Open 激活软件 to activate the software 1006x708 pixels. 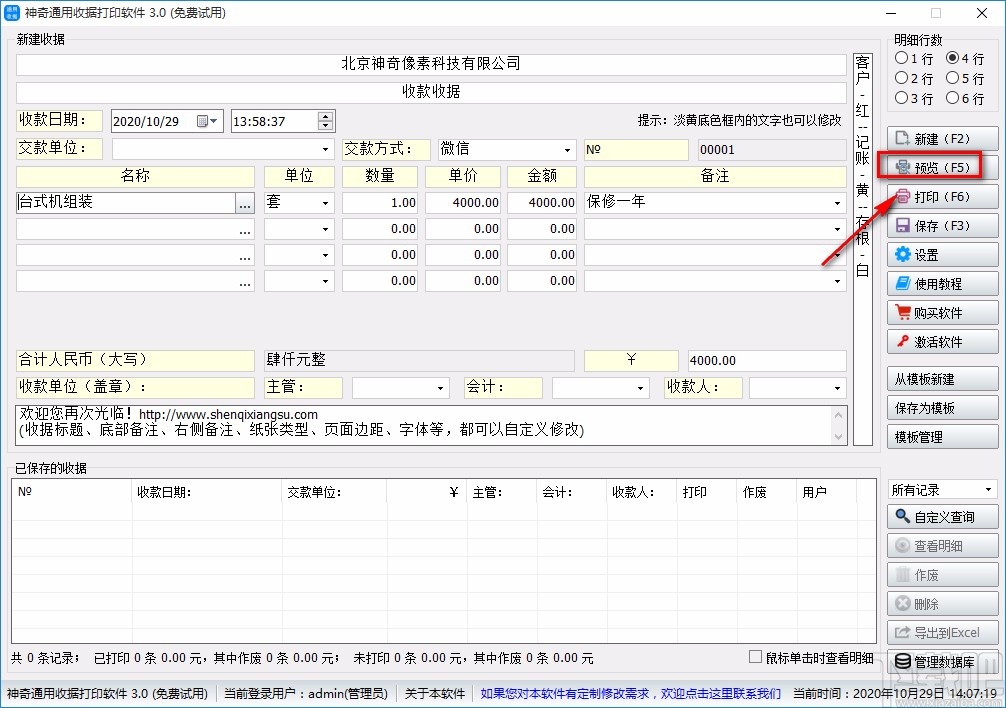pyautogui.click(x=941, y=341)
